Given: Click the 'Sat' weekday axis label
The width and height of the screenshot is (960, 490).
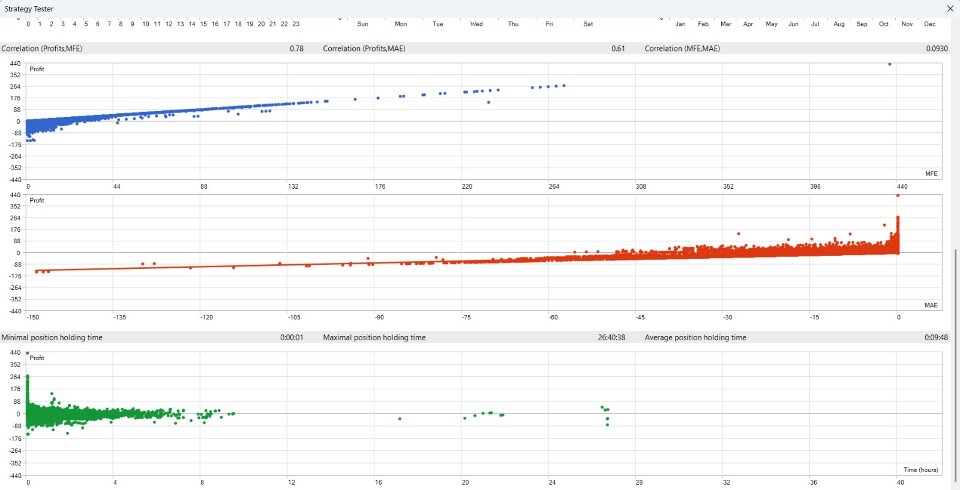Looking at the screenshot, I should (x=588, y=24).
